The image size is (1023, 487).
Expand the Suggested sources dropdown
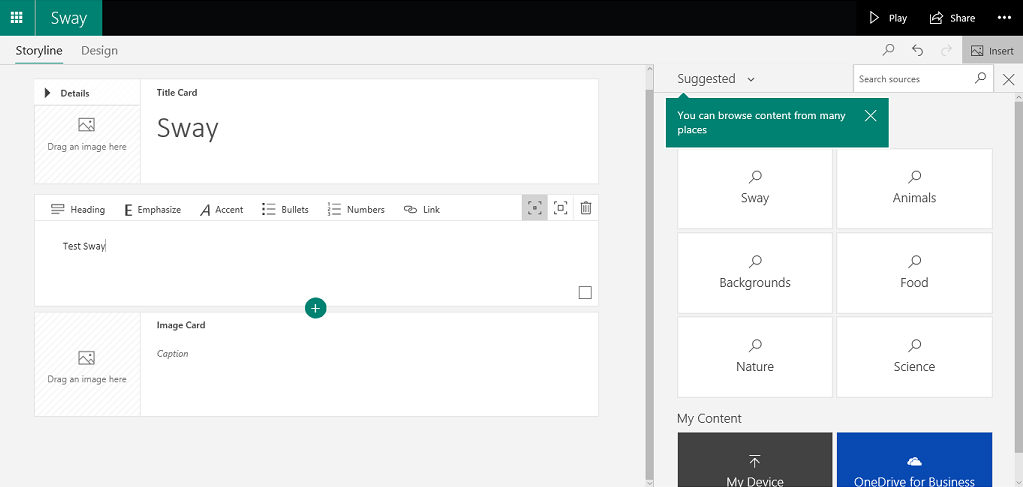click(716, 79)
